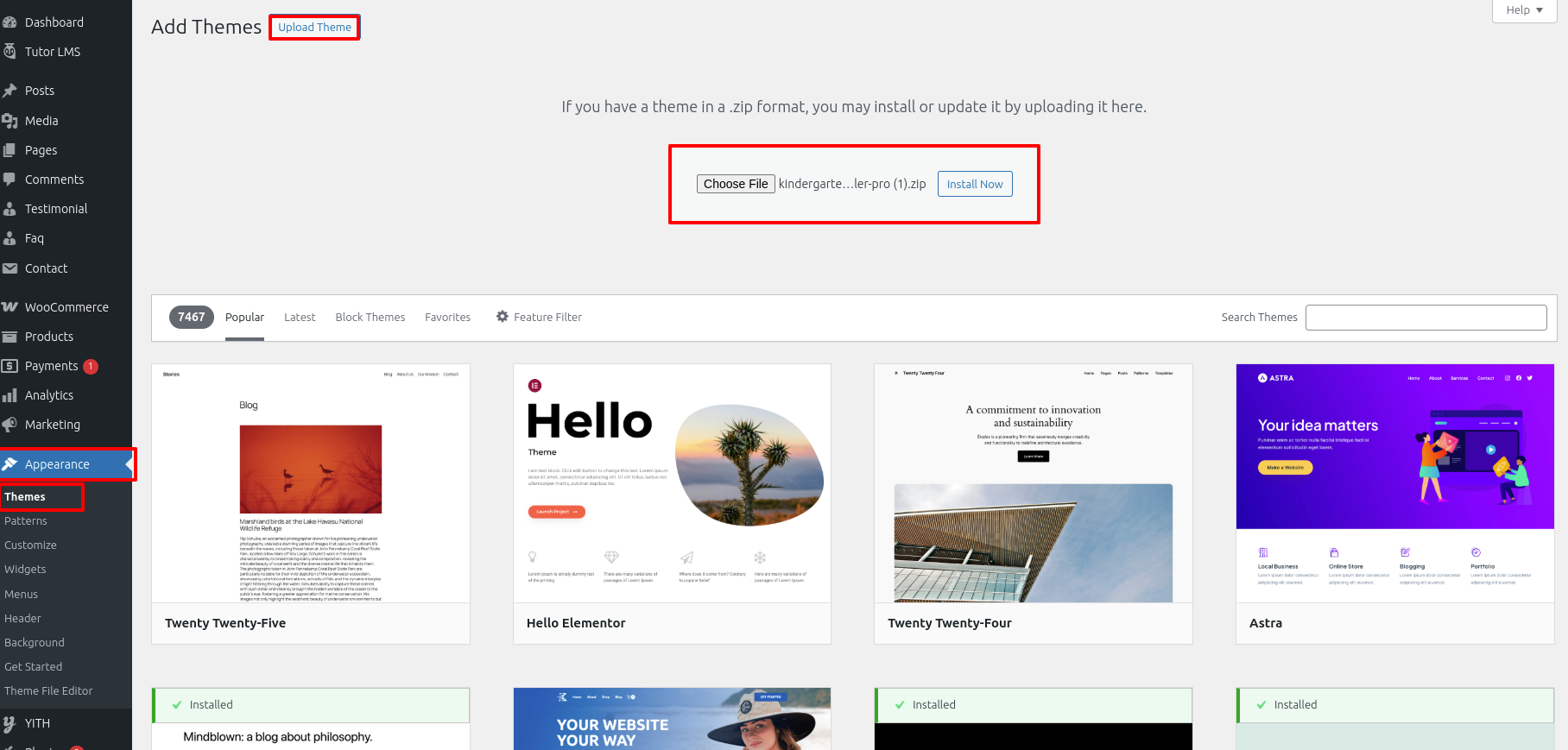The image size is (1568, 750).
Task: Click the Contact envelope icon
Action: coord(10,268)
